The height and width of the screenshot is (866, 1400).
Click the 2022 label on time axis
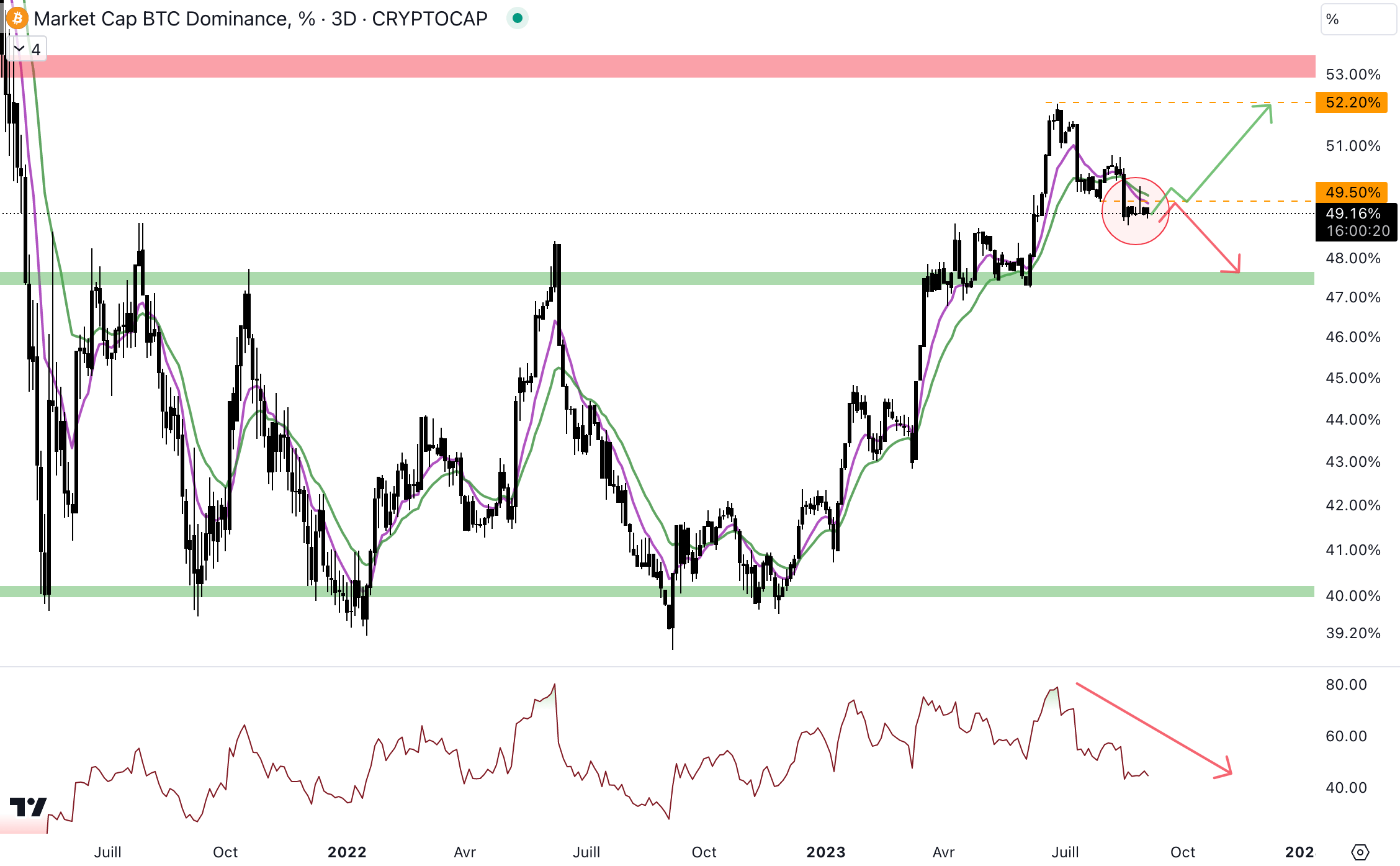(347, 852)
